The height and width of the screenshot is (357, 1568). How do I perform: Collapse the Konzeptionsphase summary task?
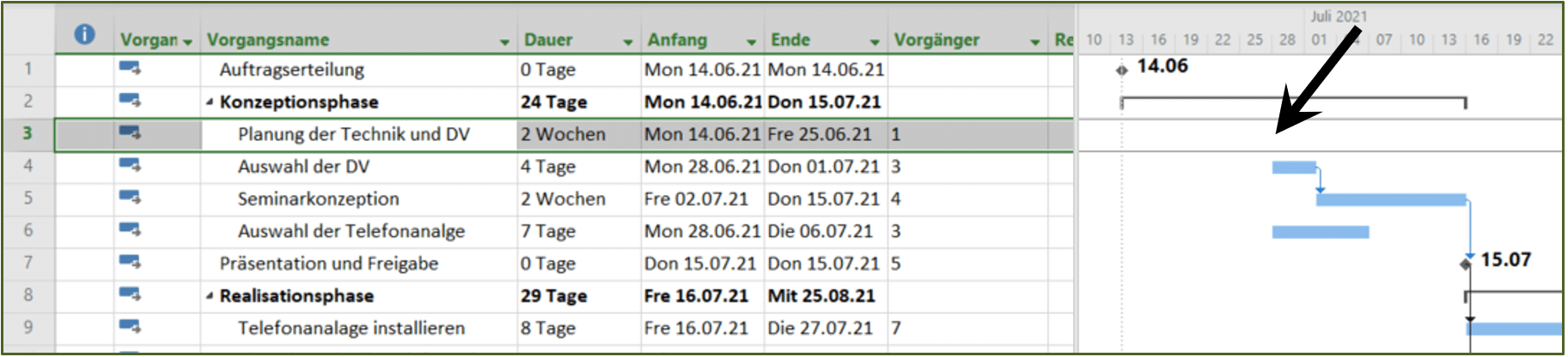210,102
